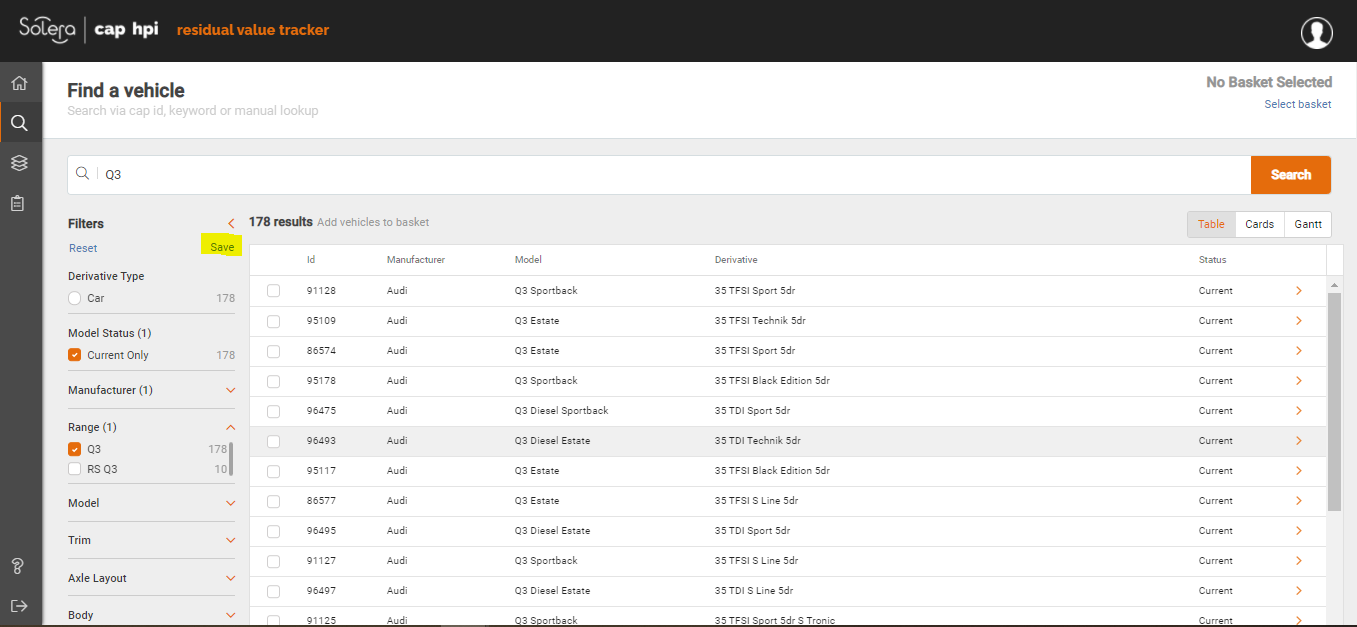
Task: Tick checkbox for vehicle 86577
Action: pos(274,501)
